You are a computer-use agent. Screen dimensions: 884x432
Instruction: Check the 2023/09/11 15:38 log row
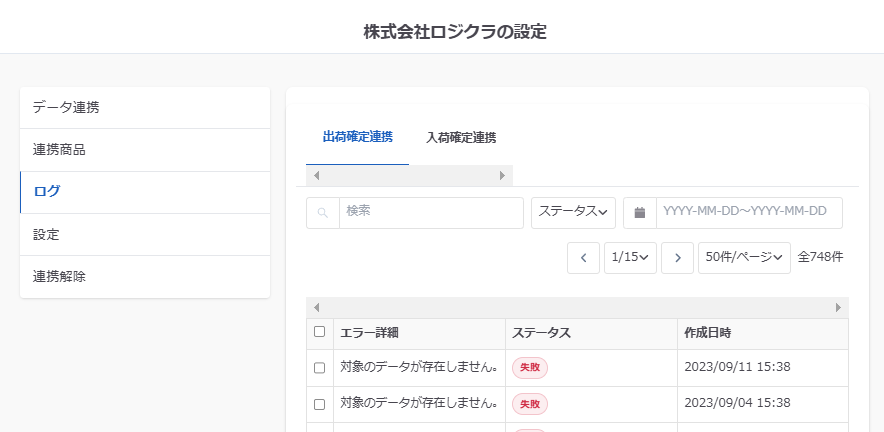(x=320, y=368)
